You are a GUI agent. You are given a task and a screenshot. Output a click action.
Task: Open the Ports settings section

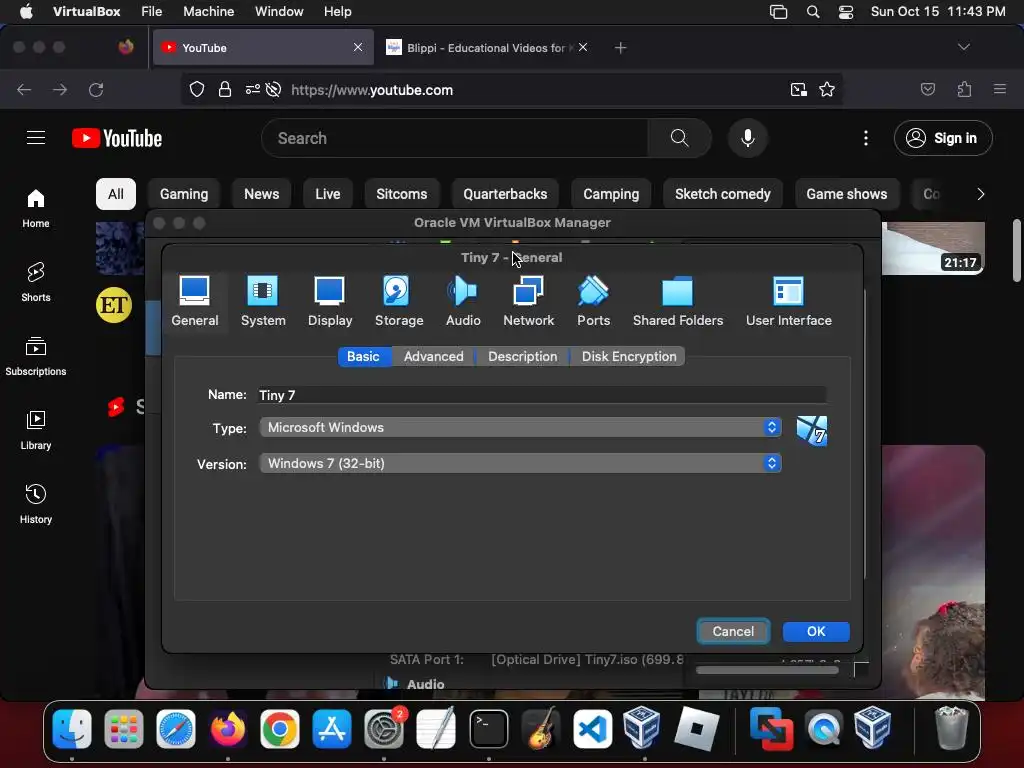coord(593,301)
